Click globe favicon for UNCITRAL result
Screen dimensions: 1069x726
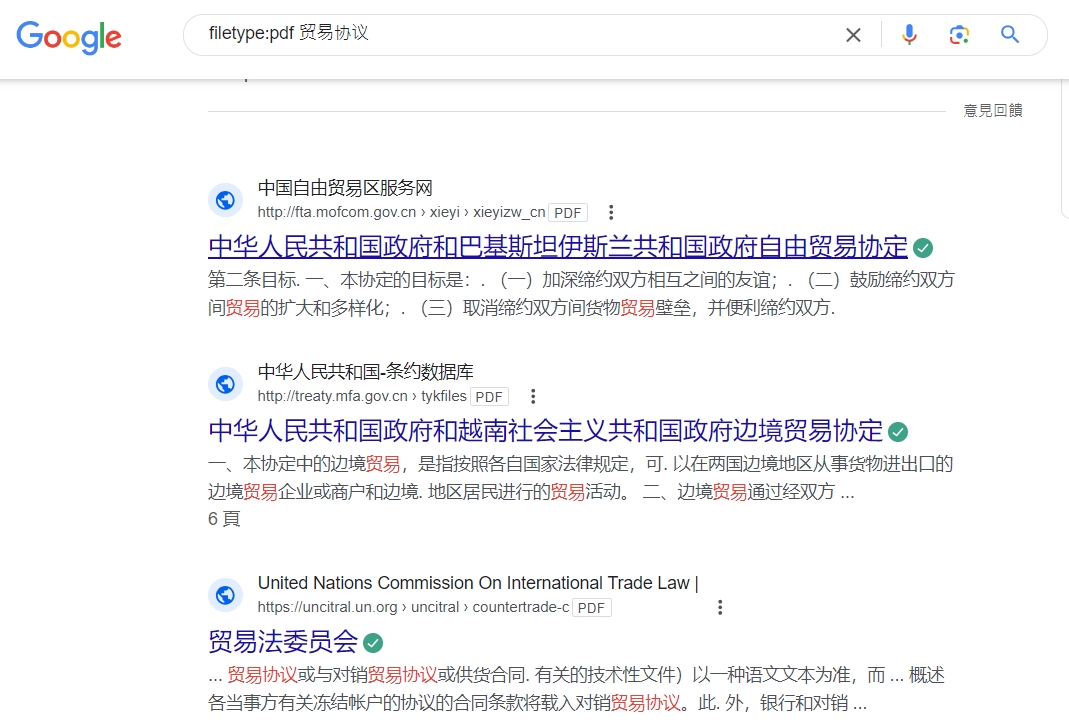[x=226, y=596]
